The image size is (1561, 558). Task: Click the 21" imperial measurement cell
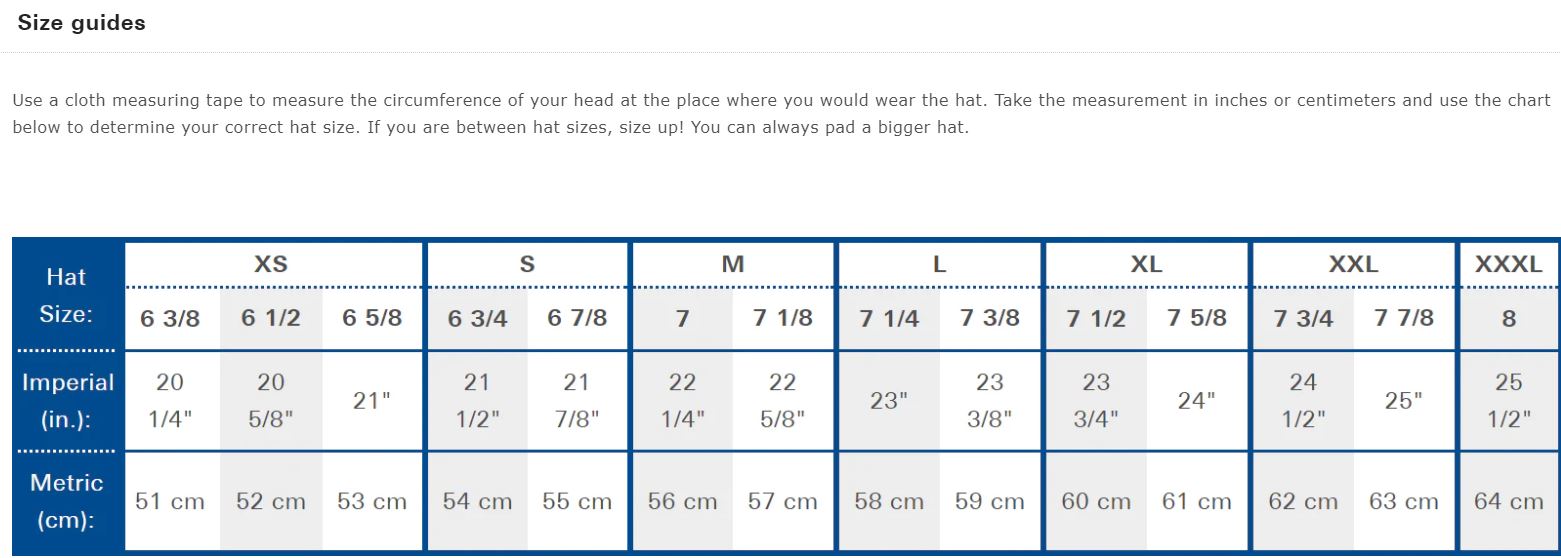click(x=372, y=401)
